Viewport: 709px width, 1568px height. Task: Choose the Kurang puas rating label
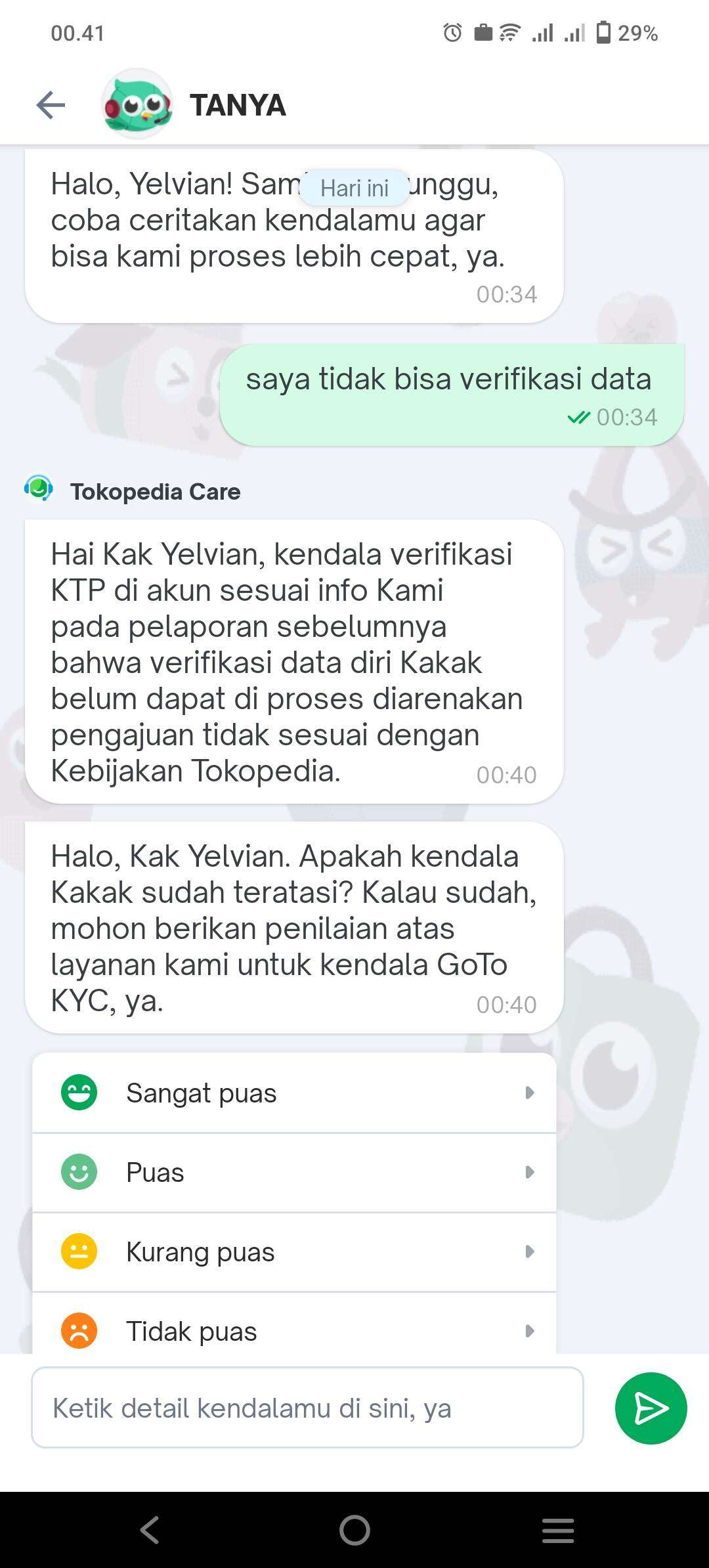click(x=200, y=1252)
